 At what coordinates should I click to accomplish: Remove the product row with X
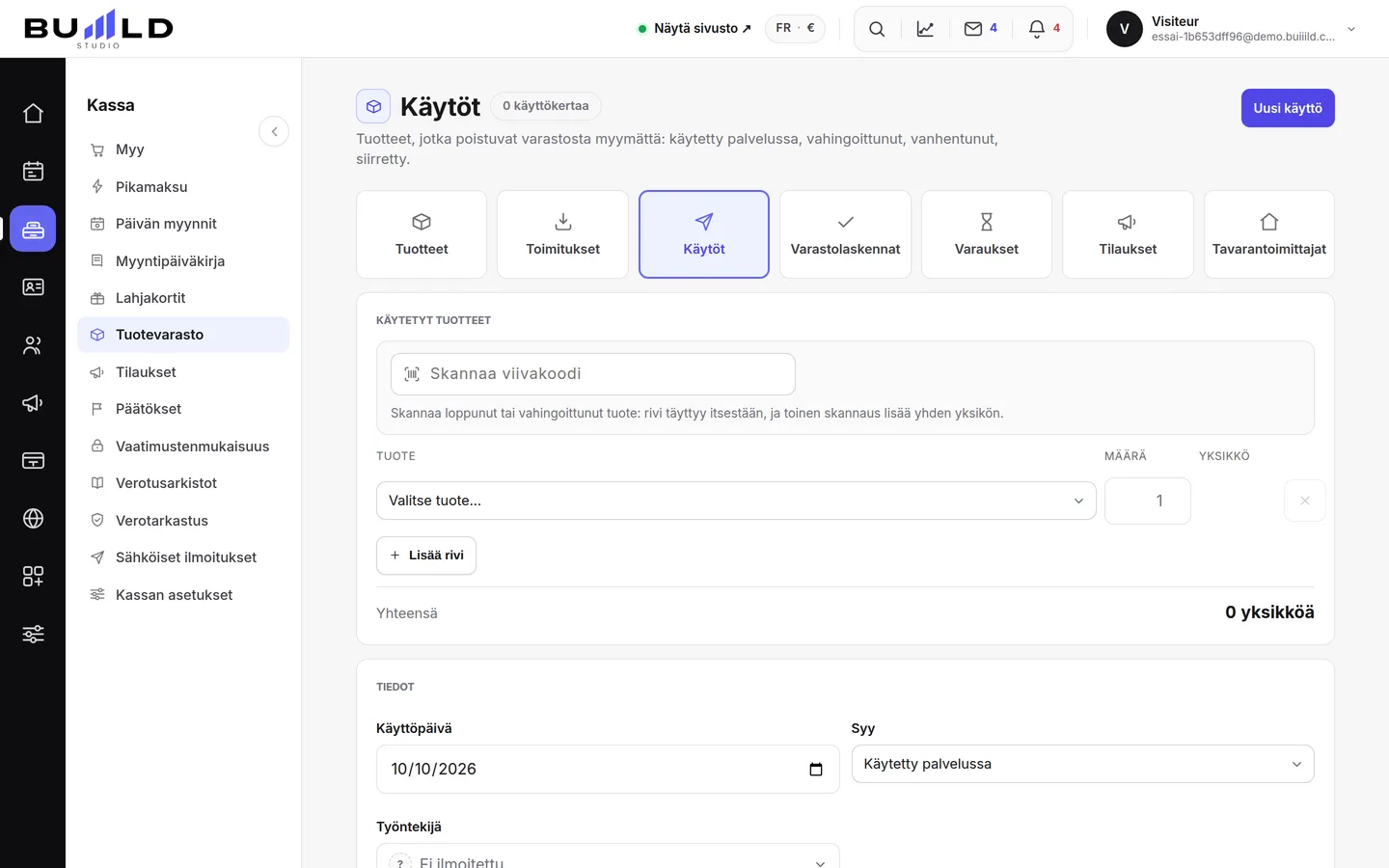pos(1305,501)
